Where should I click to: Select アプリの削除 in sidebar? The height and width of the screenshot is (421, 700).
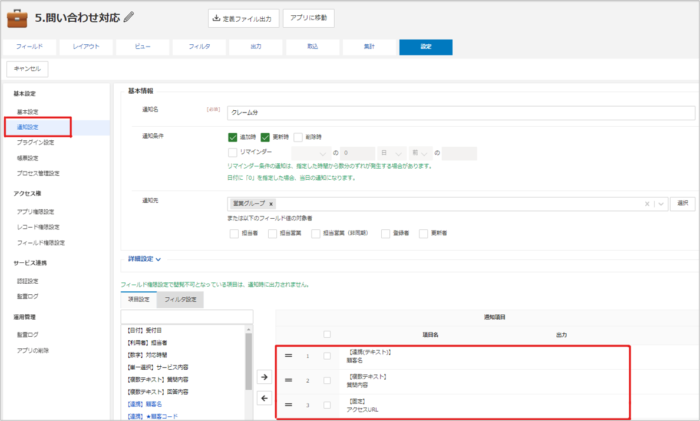(x=33, y=350)
